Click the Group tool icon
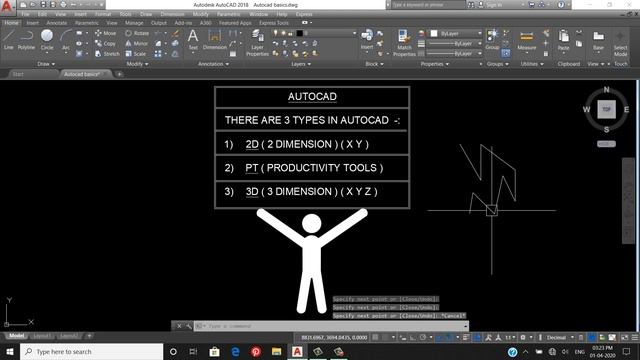Image resolution: width=640 pixels, height=360 pixels. (x=492, y=40)
